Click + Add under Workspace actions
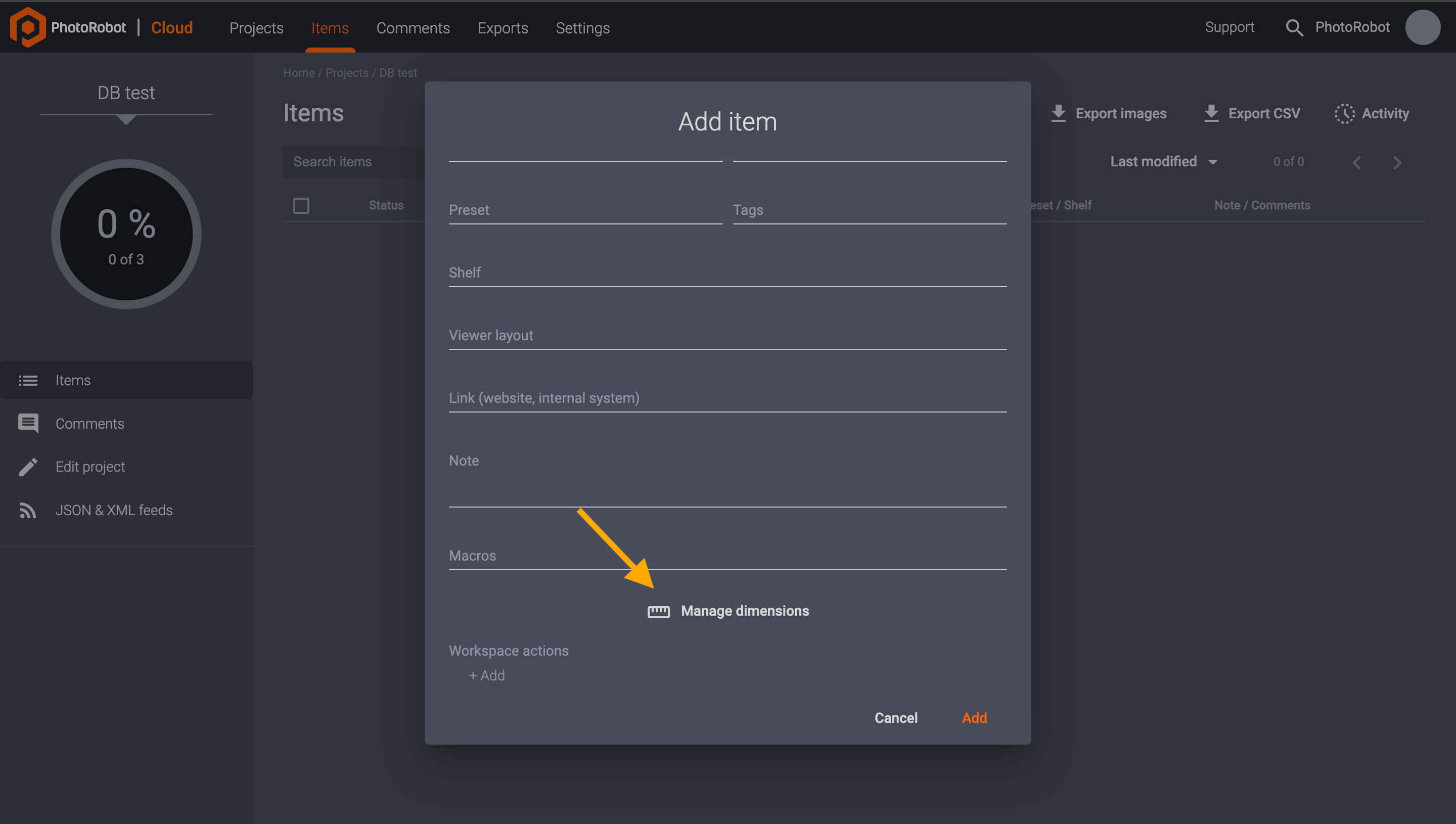1456x824 pixels. (486, 675)
